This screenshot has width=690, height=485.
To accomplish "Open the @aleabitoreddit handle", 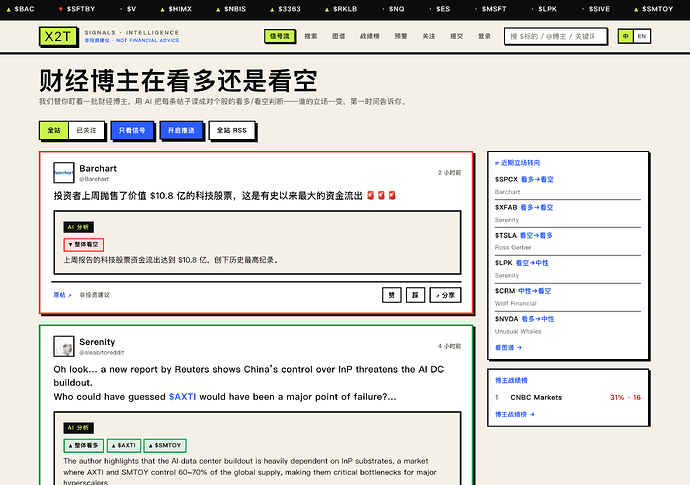I will 102,353.
